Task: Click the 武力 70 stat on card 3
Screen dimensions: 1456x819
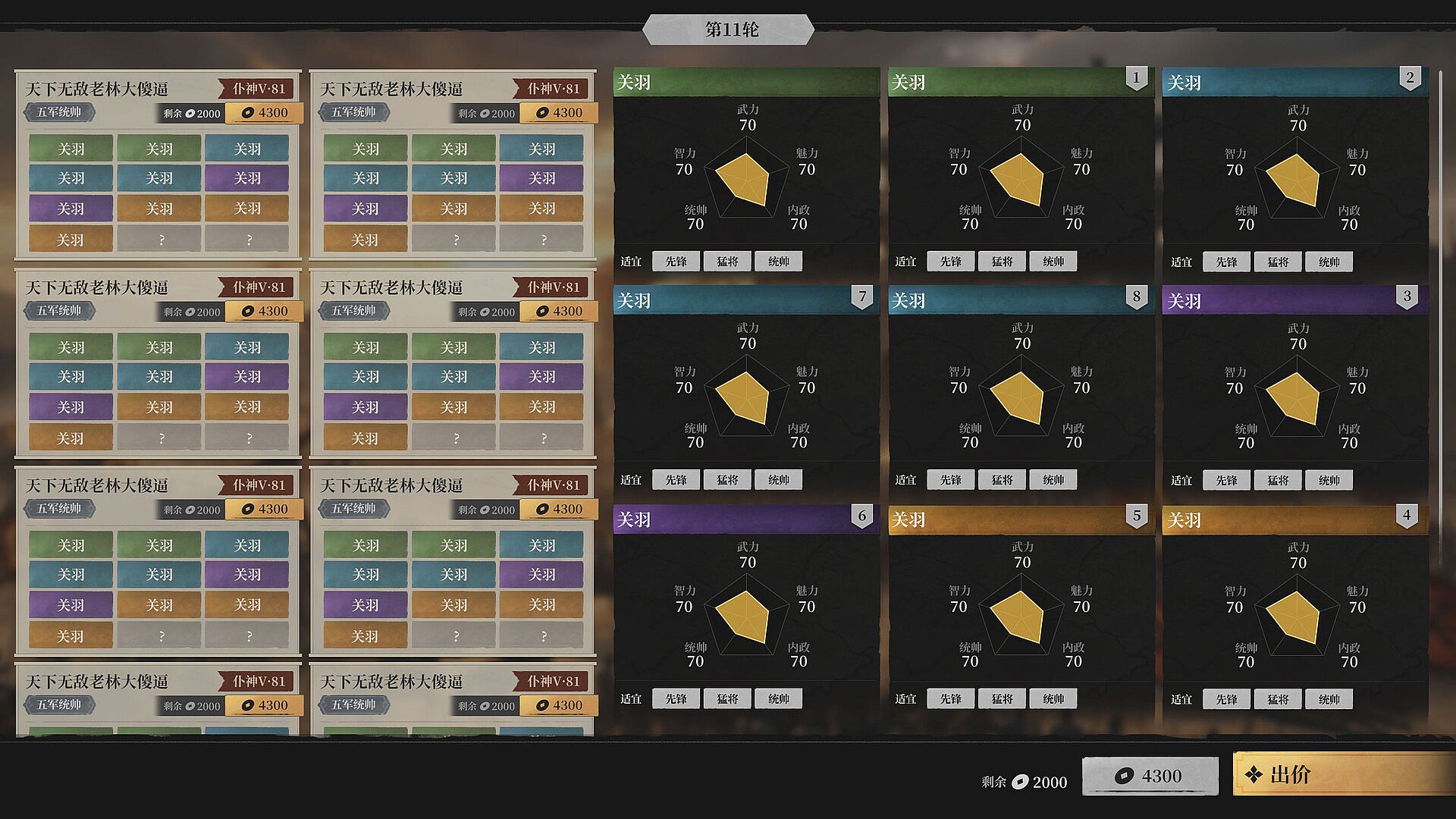Action: pyautogui.click(x=1298, y=337)
